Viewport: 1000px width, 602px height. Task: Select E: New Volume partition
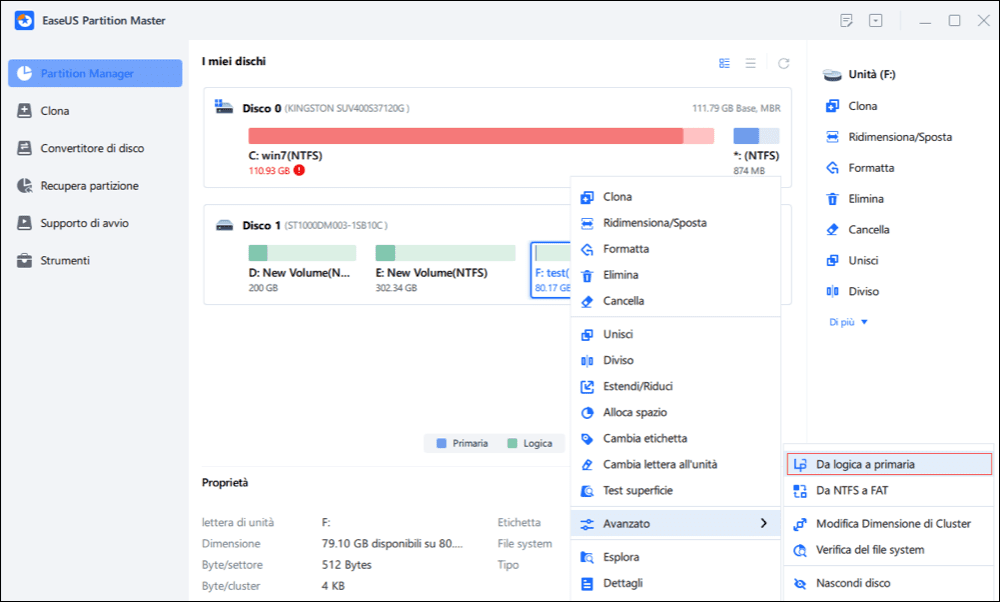click(445, 269)
